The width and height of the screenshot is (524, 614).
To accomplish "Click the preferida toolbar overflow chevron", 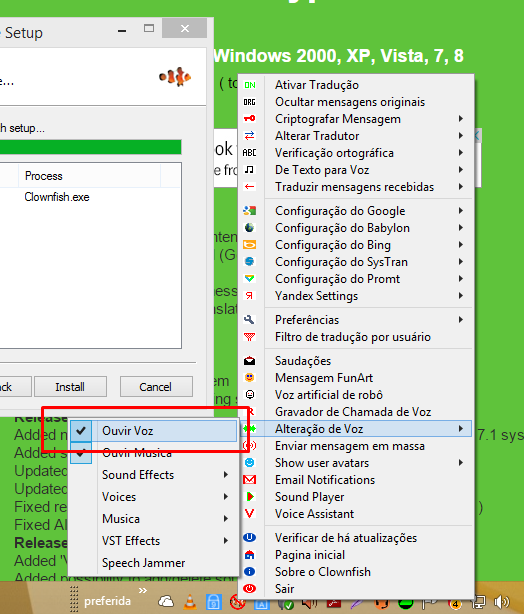I will [143, 590].
